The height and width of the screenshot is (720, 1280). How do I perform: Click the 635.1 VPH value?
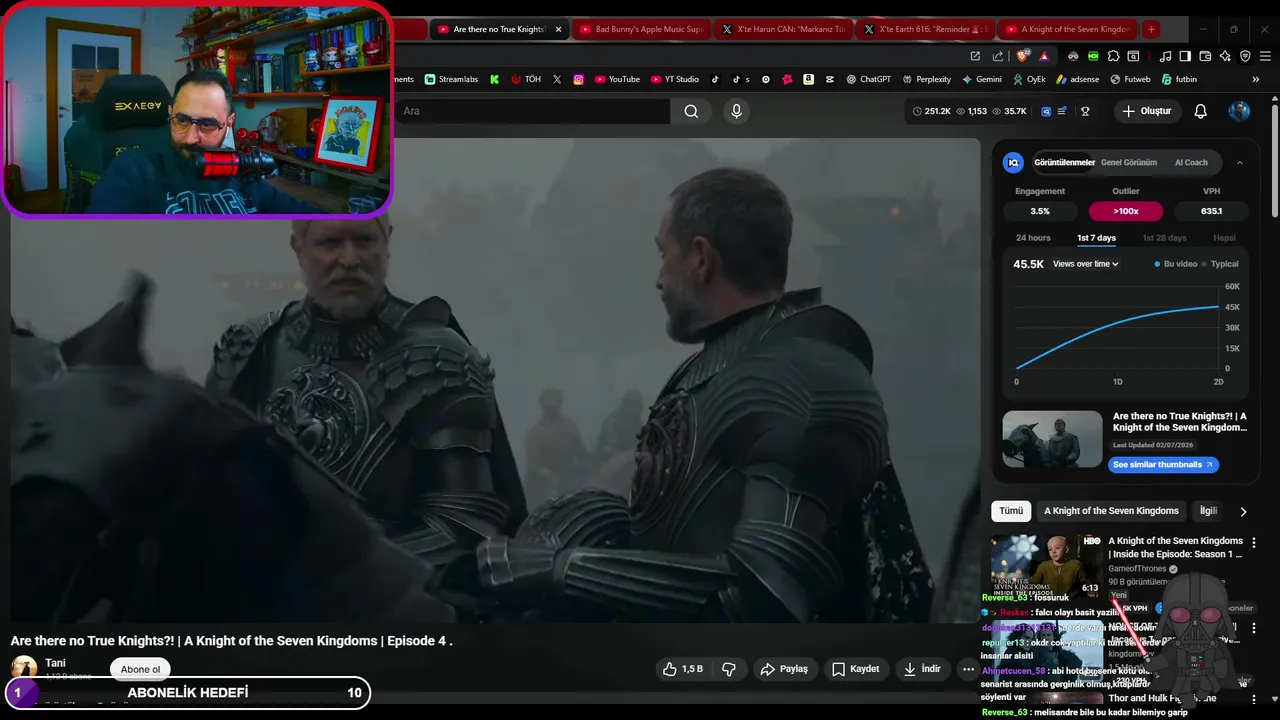1211,211
